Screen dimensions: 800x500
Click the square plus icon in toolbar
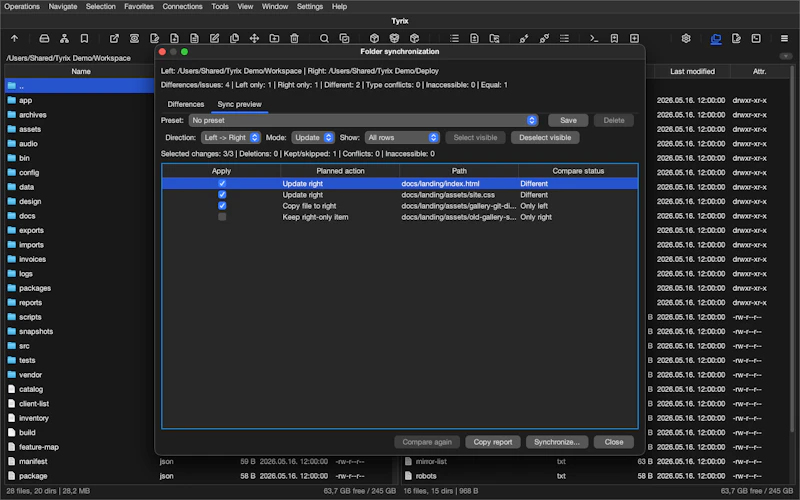634,38
